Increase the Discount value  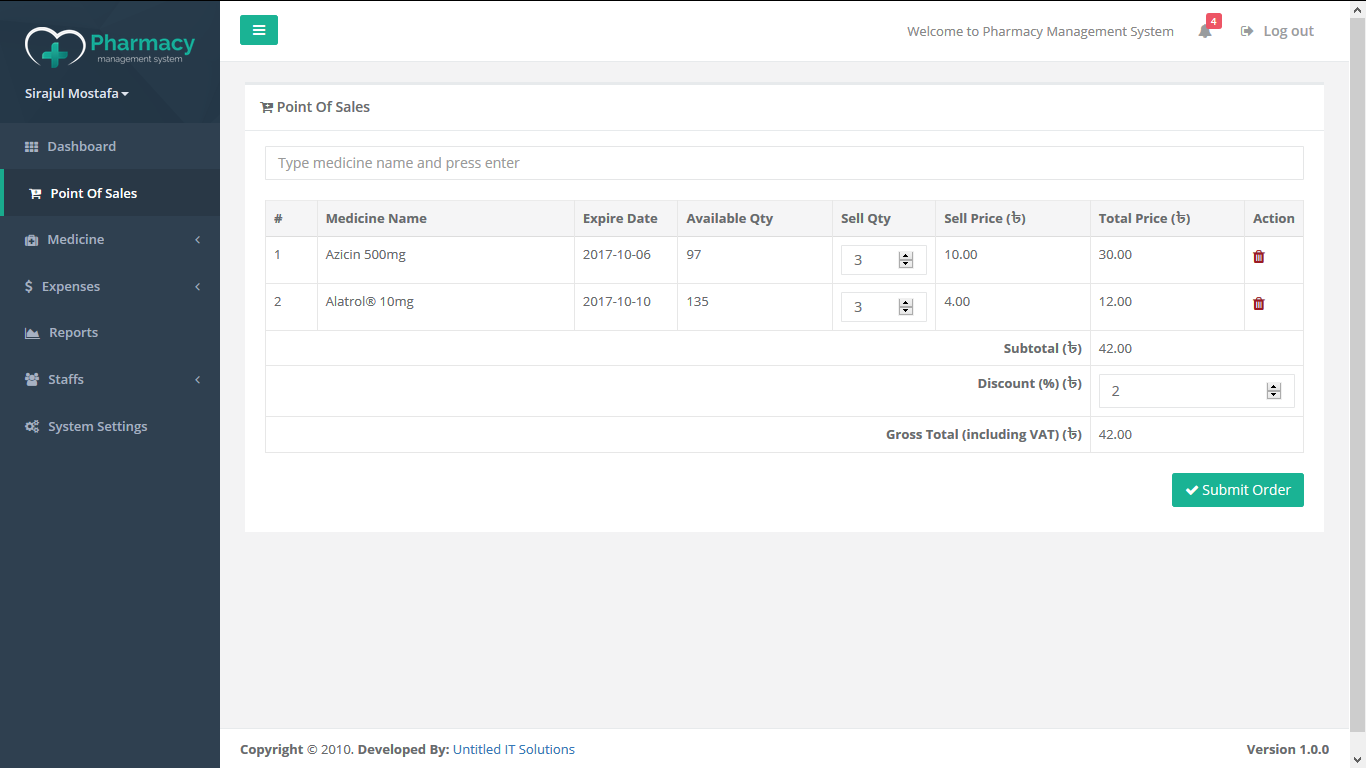tap(1274, 387)
